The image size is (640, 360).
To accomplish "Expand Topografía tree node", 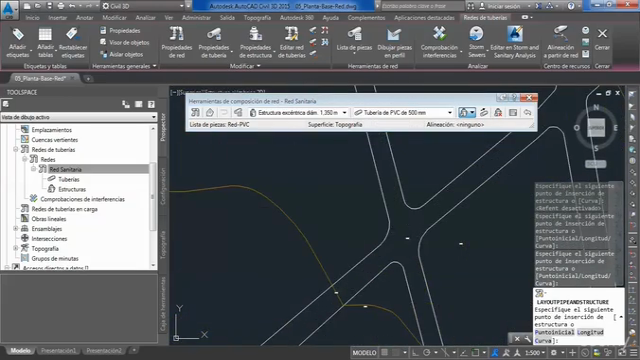I will coord(16,248).
